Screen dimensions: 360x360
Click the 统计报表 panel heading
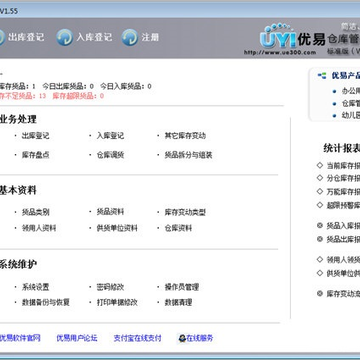(x=342, y=148)
